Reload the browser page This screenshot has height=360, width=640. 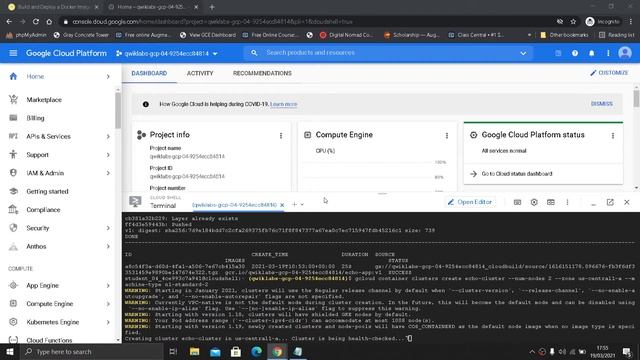[x=36, y=22]
